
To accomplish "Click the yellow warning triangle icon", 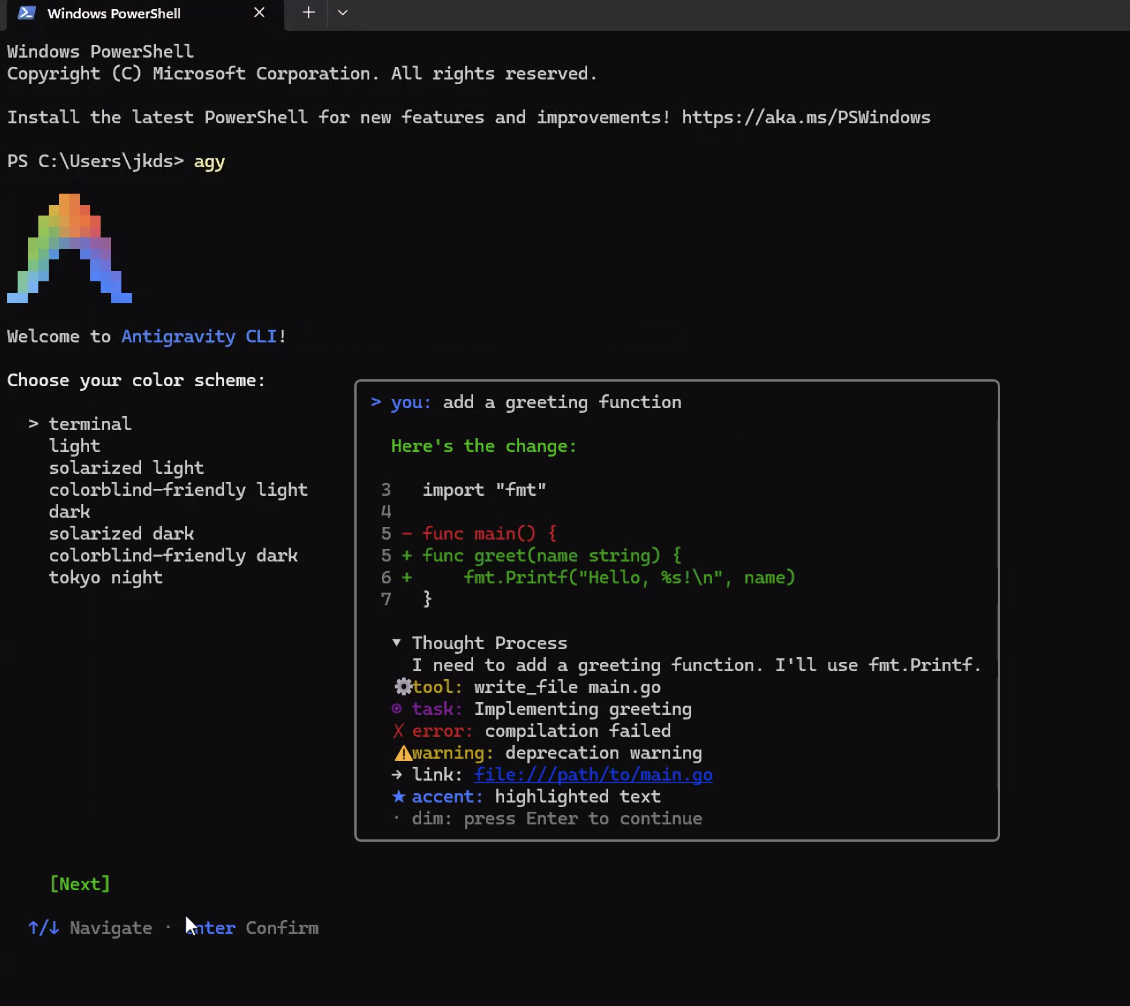I will [403, 753].
